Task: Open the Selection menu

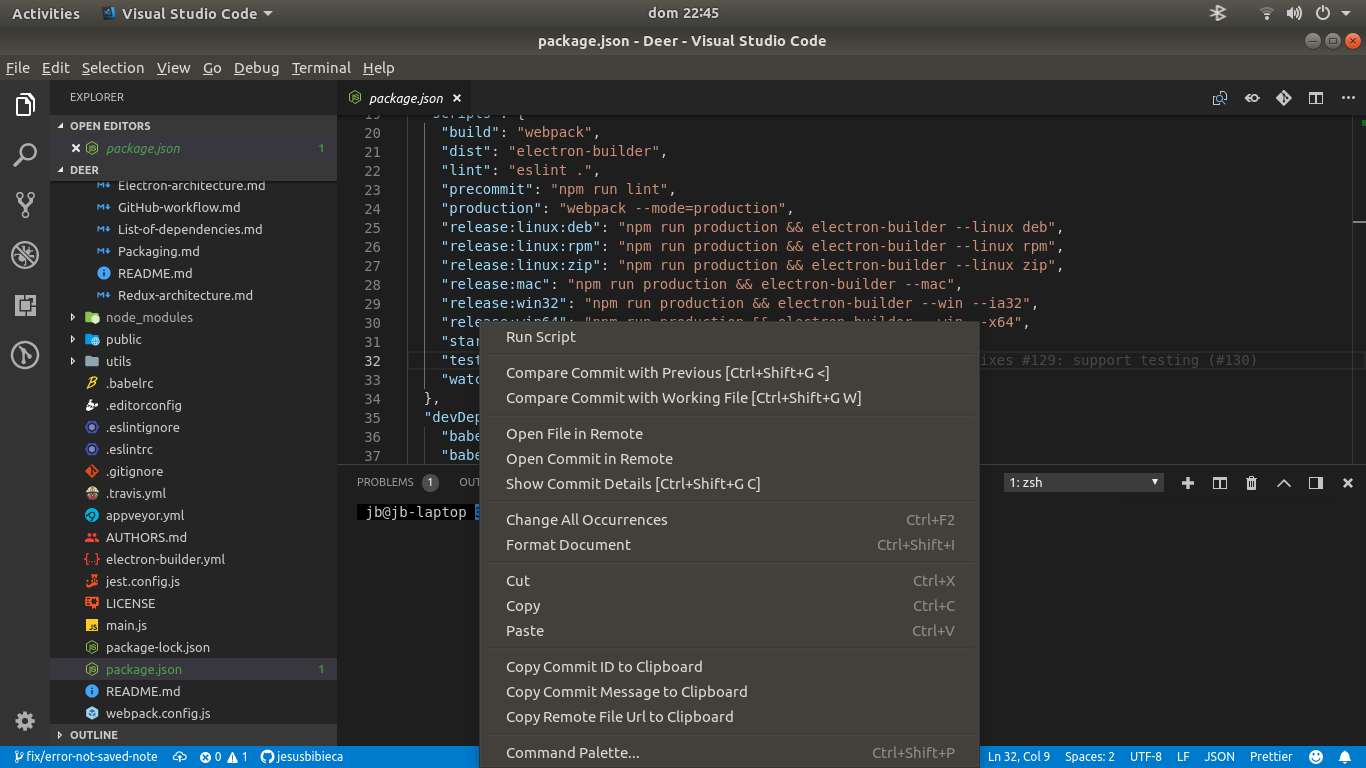Action: (x=113, y=68)
